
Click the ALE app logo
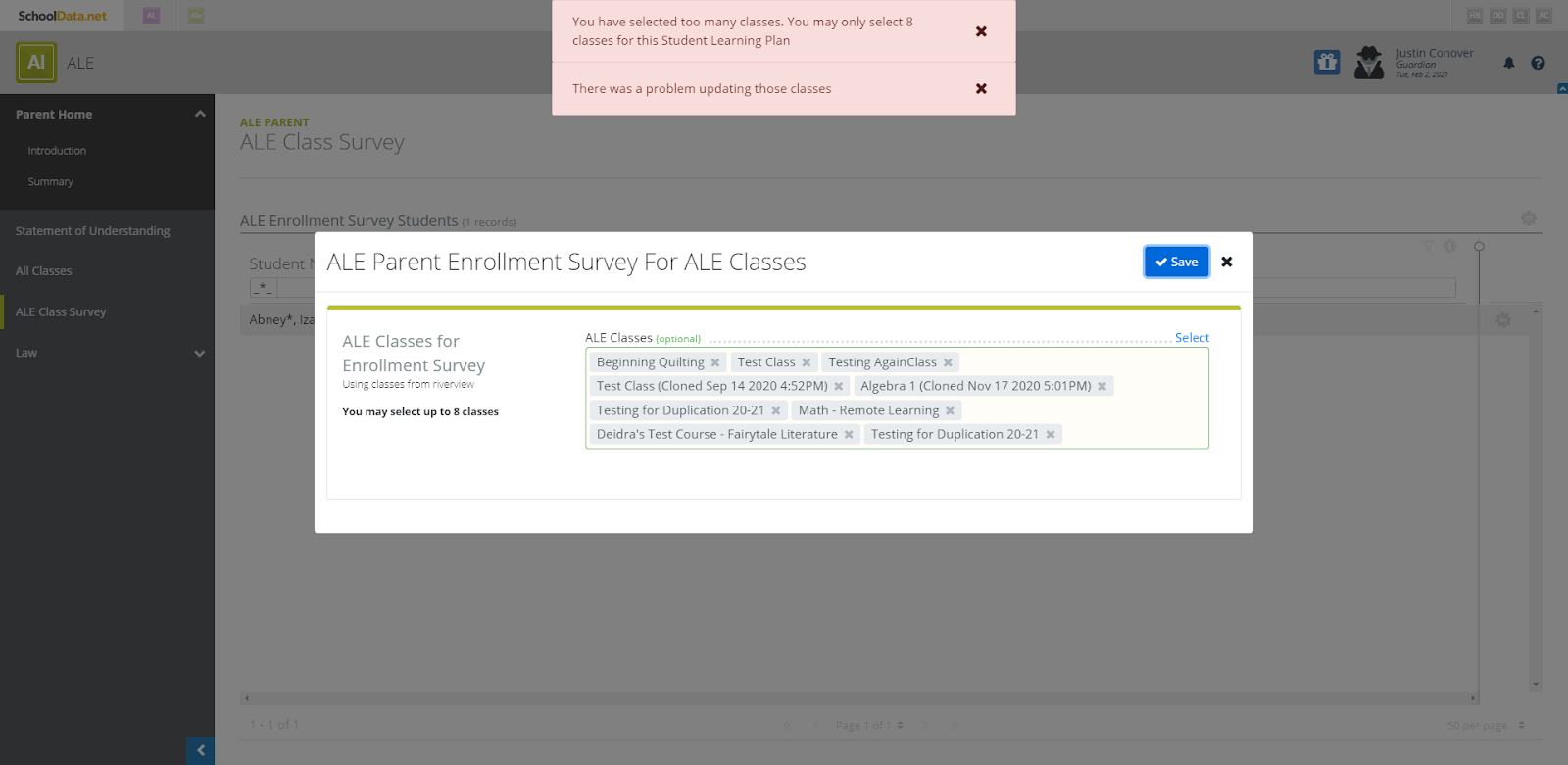click(36, 63)
